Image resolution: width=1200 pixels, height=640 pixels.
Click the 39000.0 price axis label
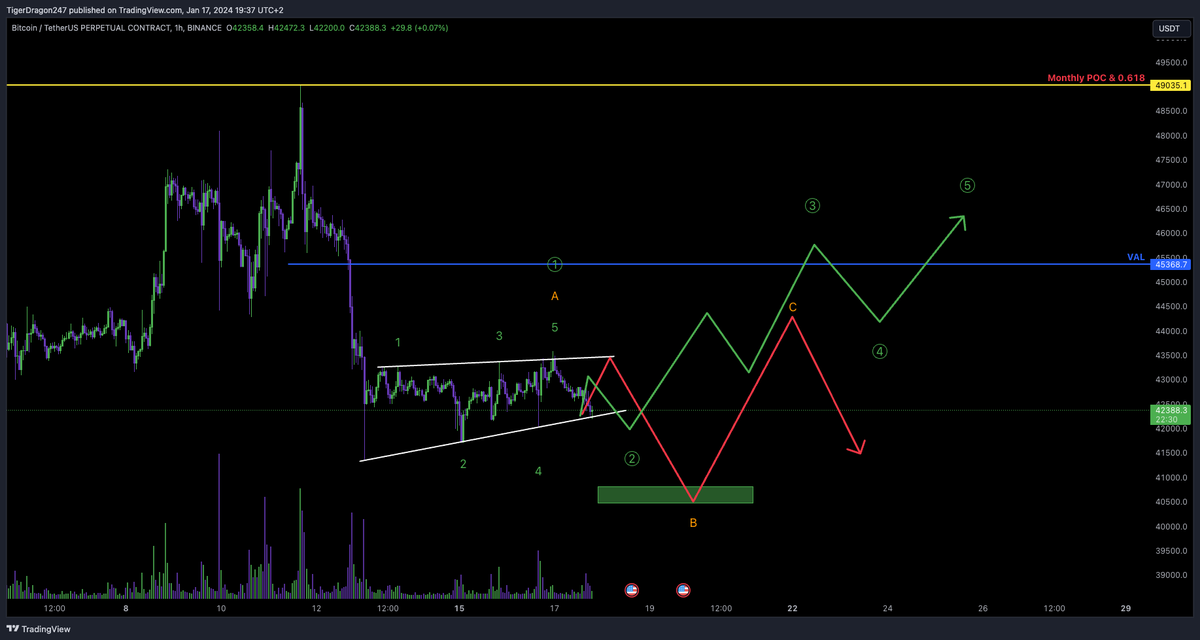(x=1170, y=576)
